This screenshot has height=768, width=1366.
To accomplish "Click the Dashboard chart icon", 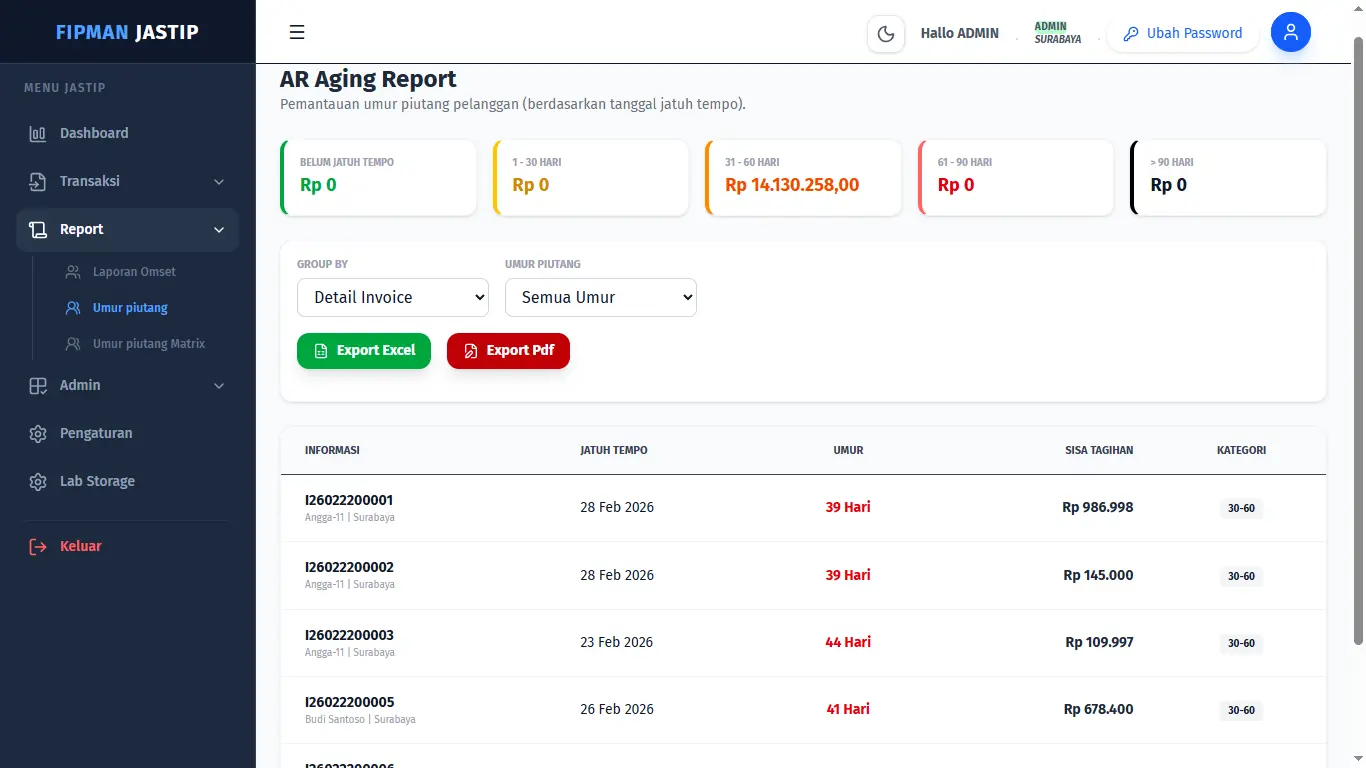I will 38,133.
